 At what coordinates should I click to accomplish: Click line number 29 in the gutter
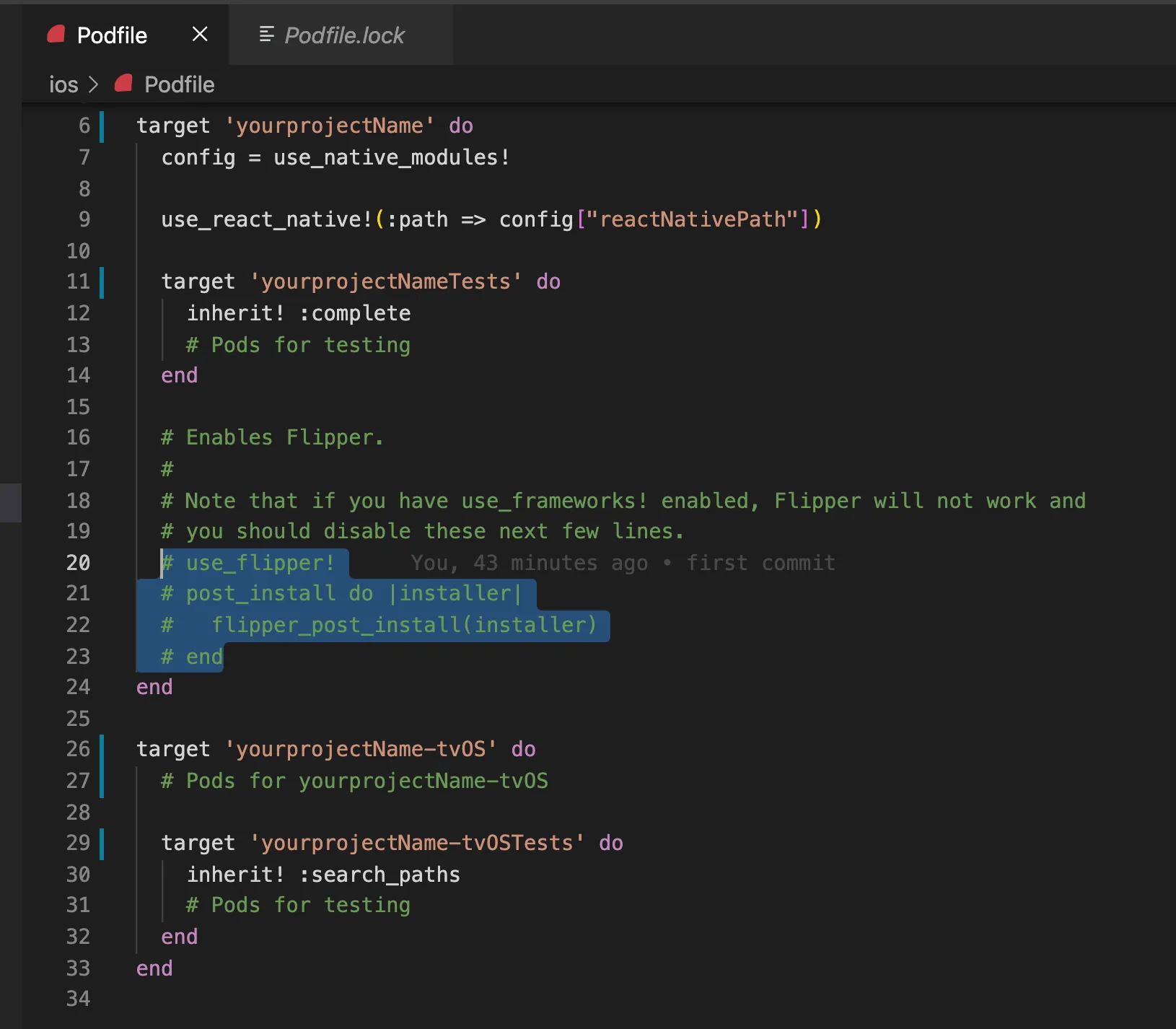(79, 843)
